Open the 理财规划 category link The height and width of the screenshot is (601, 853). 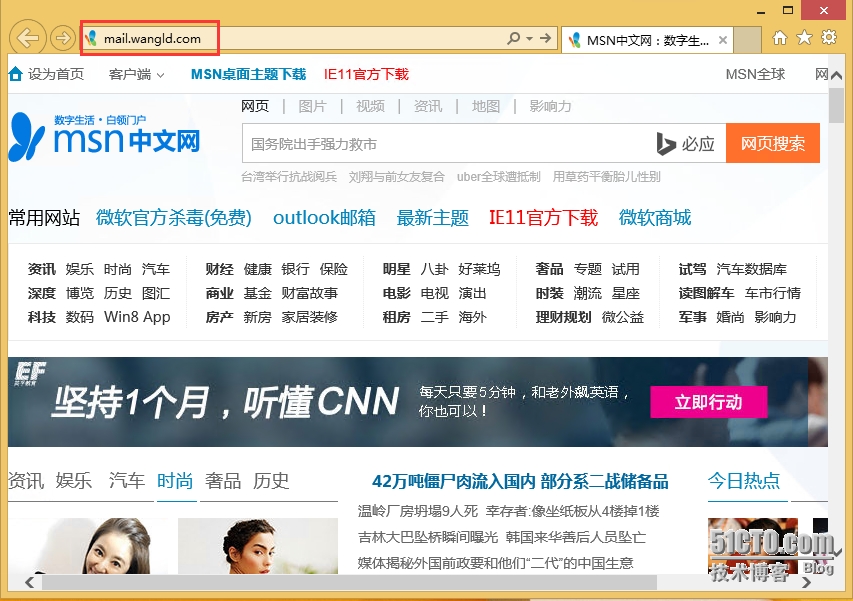pyautogui.click(x=563, y=317)
